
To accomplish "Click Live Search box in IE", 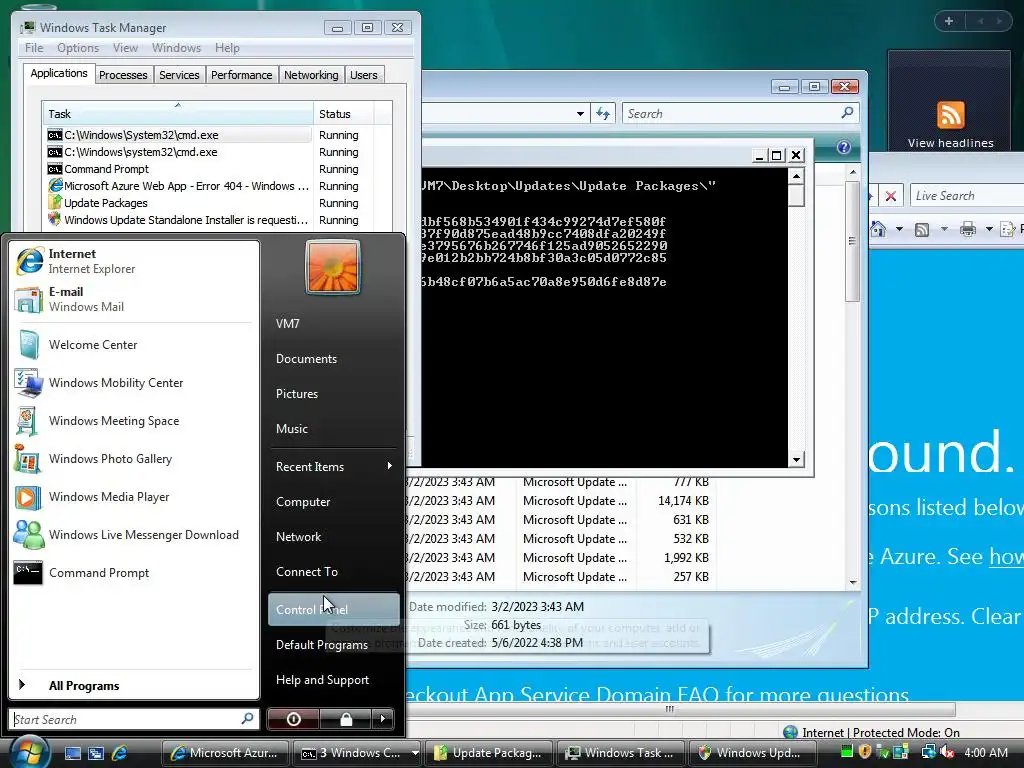I will pos(967,195).
